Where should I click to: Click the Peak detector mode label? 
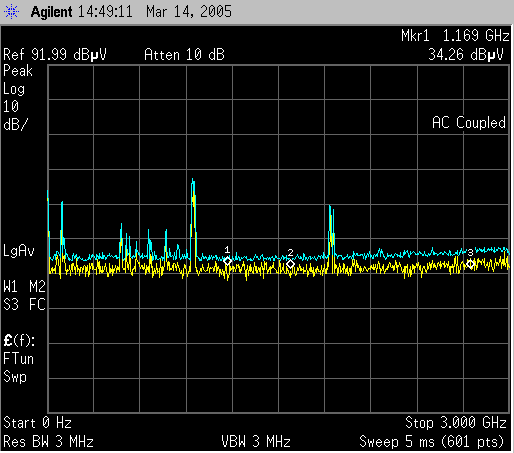pos(18,71)
